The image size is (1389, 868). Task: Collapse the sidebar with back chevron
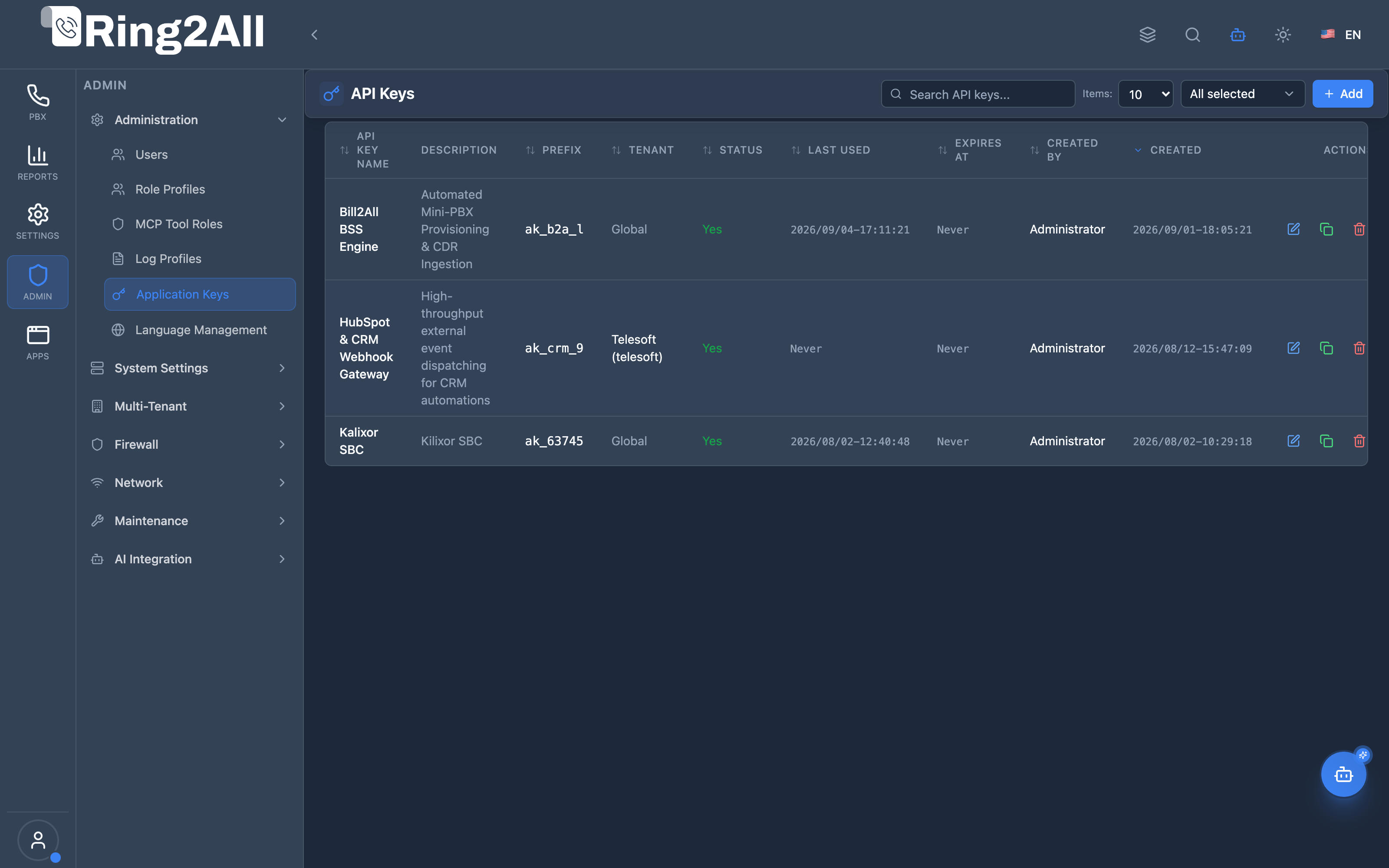pos(314,34)
